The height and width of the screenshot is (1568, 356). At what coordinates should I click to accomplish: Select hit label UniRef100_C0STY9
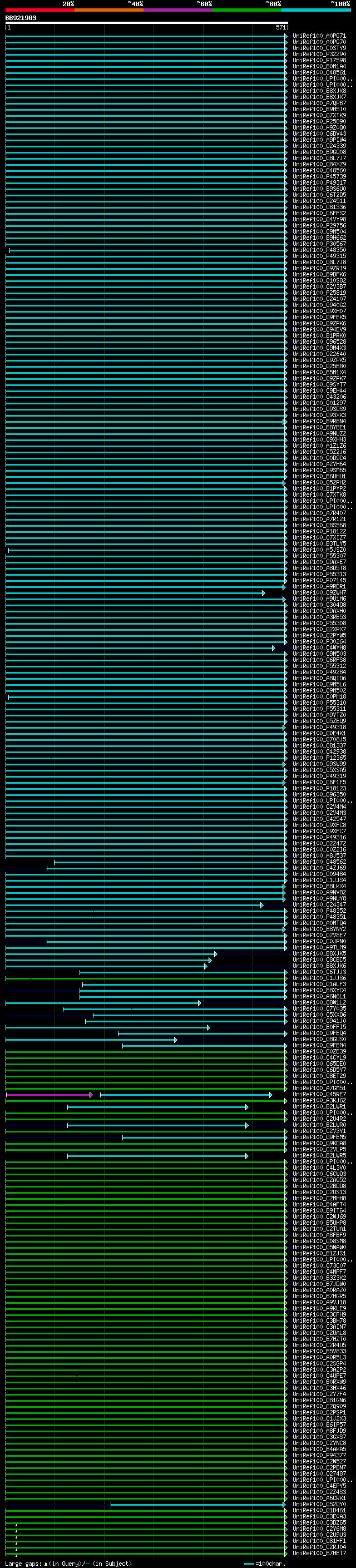point(319,48)
